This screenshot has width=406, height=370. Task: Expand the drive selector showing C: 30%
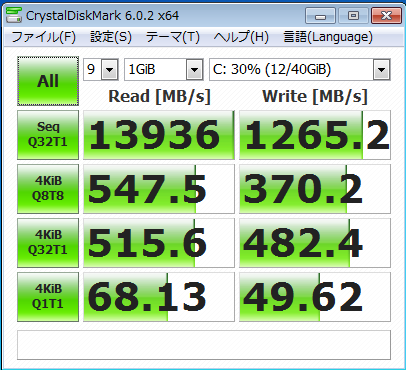300,69
